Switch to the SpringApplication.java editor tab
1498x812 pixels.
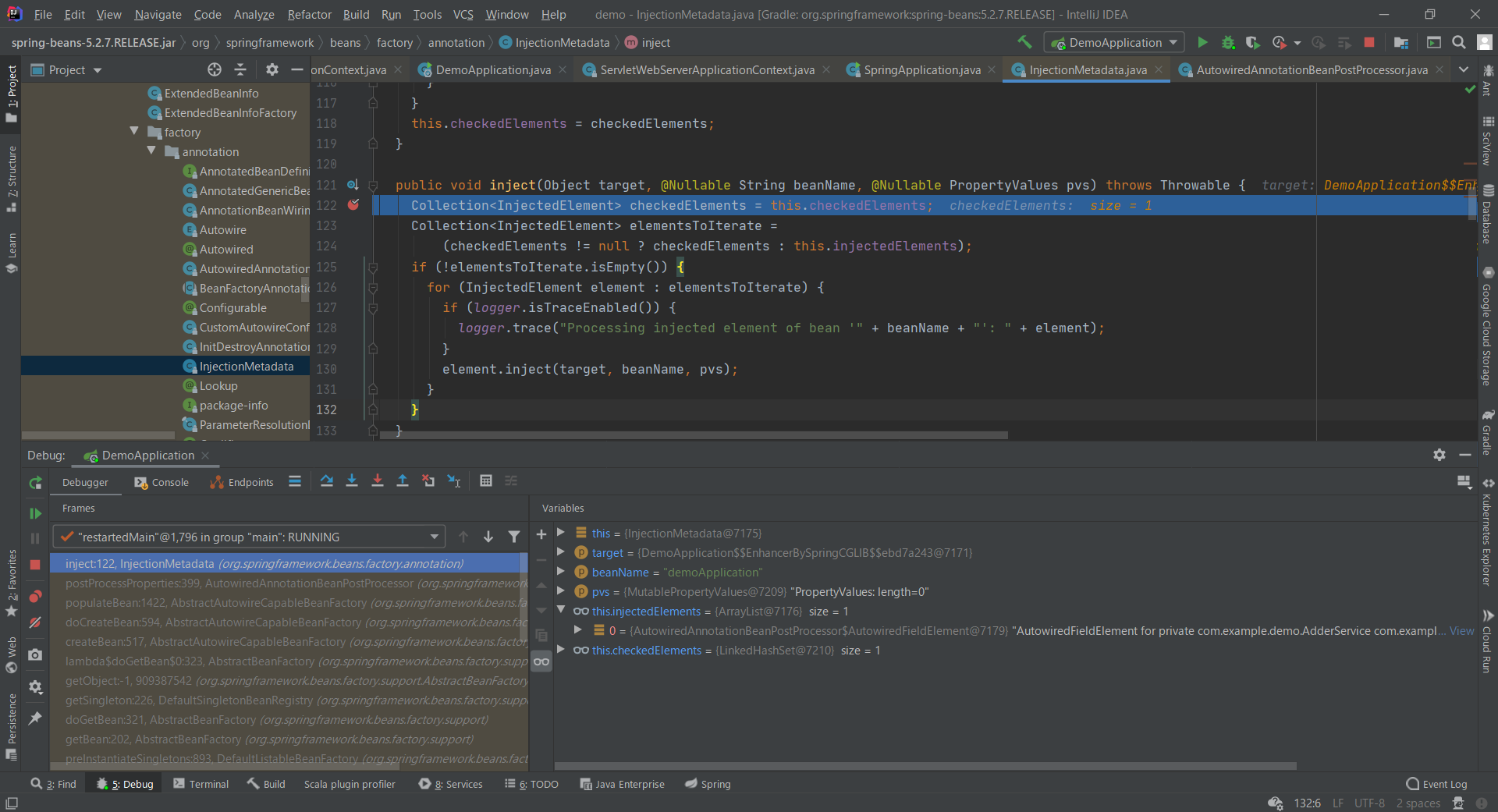pyautogui.click(x=921, y=70)
